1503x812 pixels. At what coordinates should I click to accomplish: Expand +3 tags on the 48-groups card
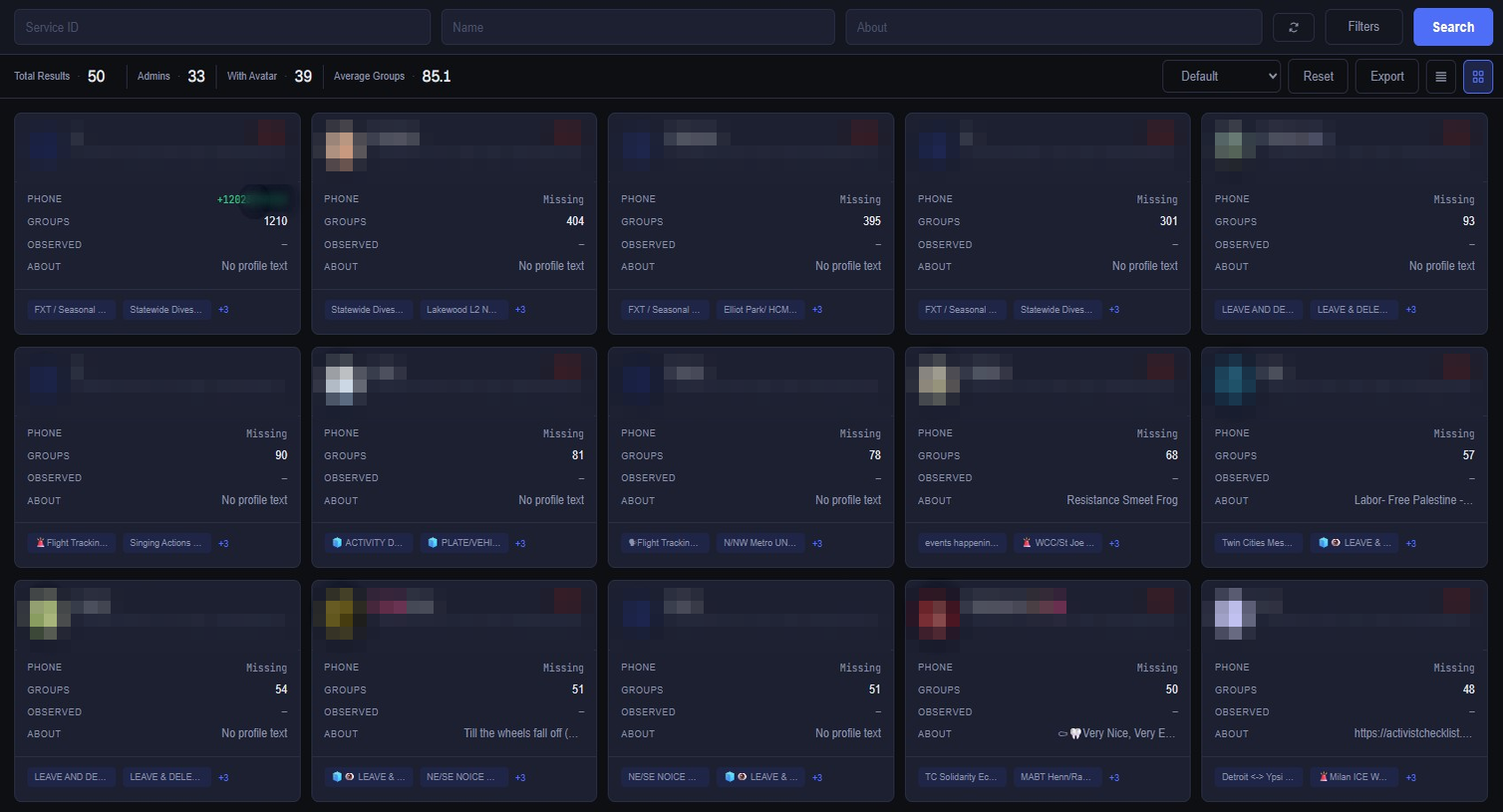tap(1411, 778)
